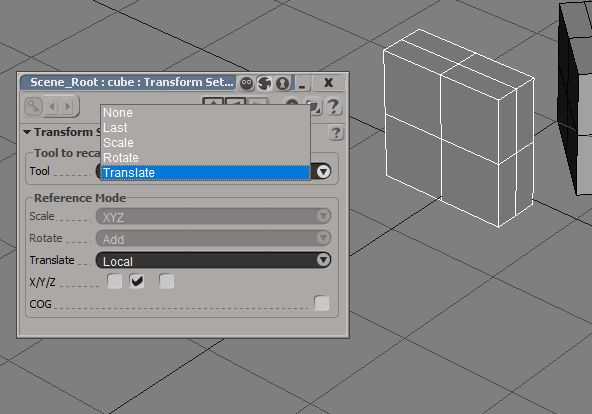The image size is (592, 414).
Task: Select the wireframe-highlighted cube in the viewport
Action: click(459, 128)
